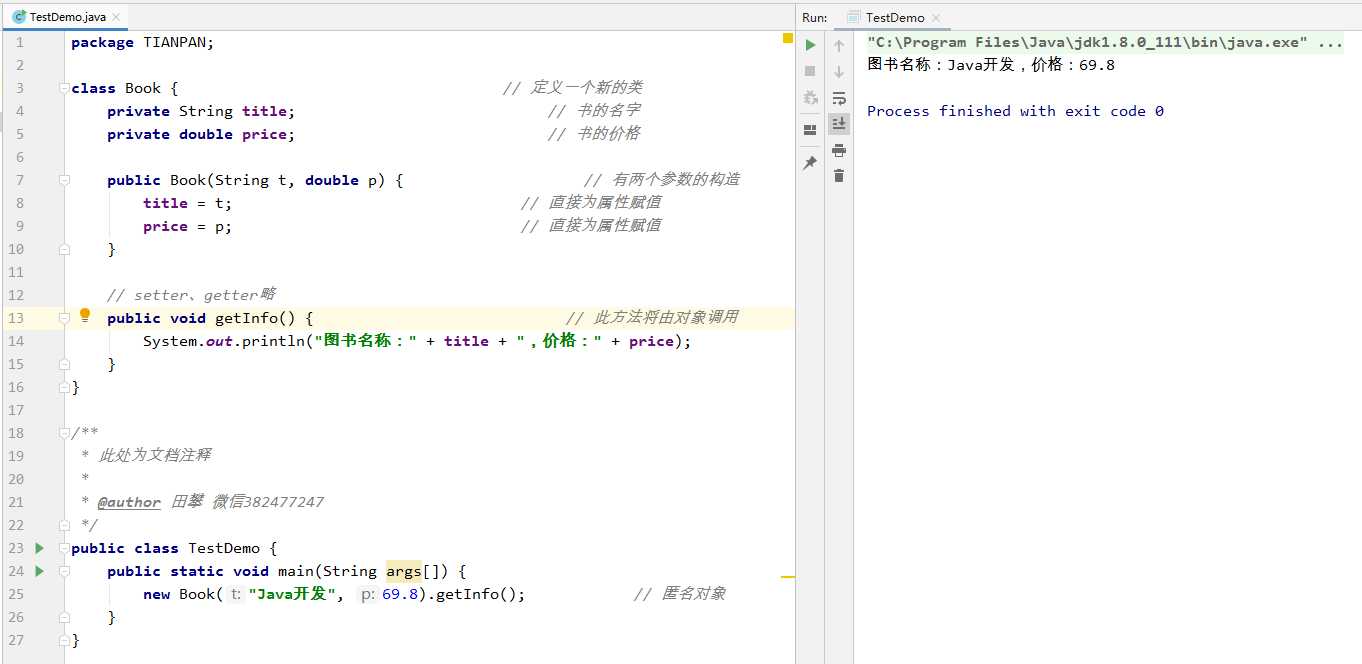Viewport: 1362px width, 664px height.
Task: Click the Dump Threads icon in Run panel
Action: [x=810, y=98]
